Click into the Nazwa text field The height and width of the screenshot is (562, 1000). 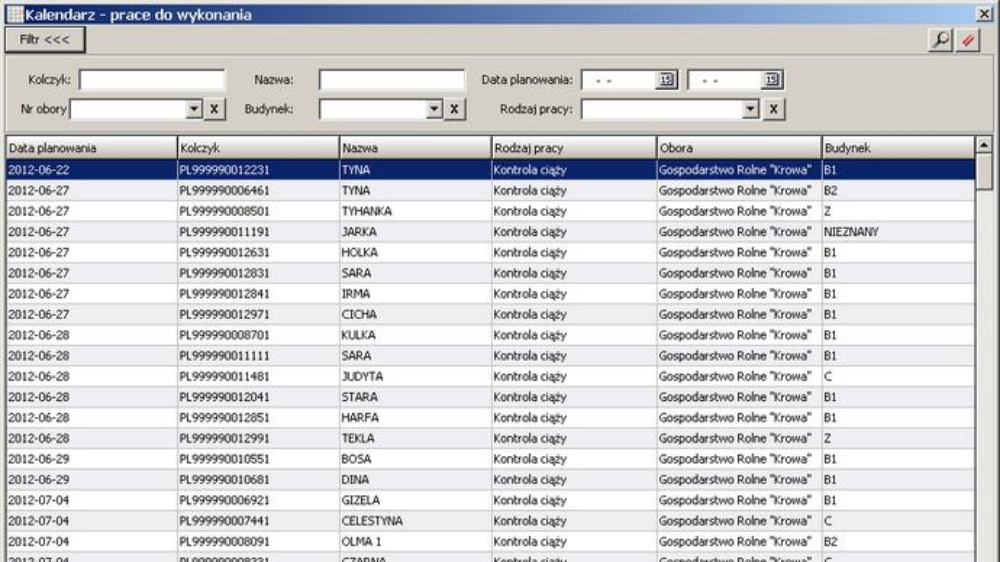coord(392,80)
